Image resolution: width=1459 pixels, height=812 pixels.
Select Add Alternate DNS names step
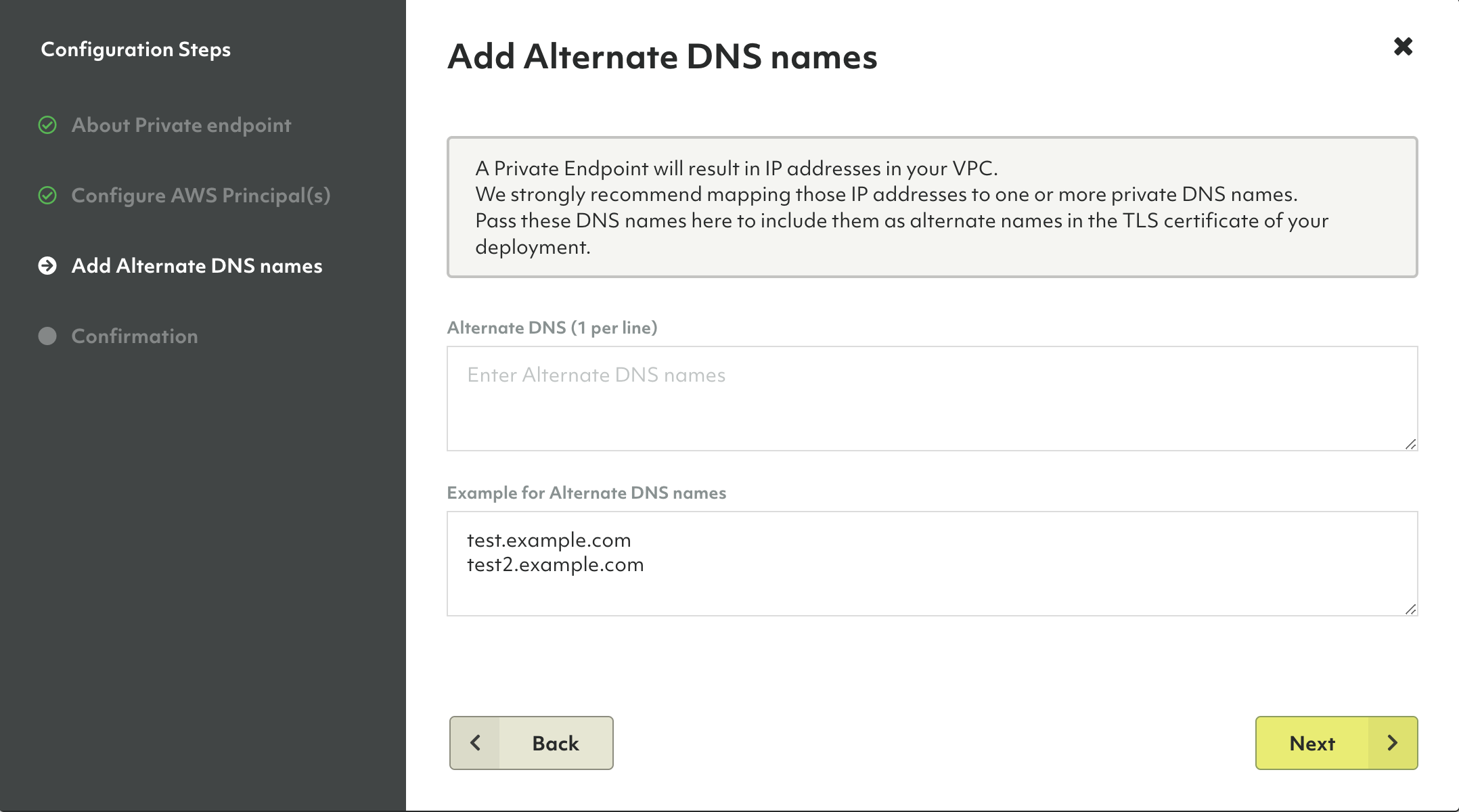197,266
